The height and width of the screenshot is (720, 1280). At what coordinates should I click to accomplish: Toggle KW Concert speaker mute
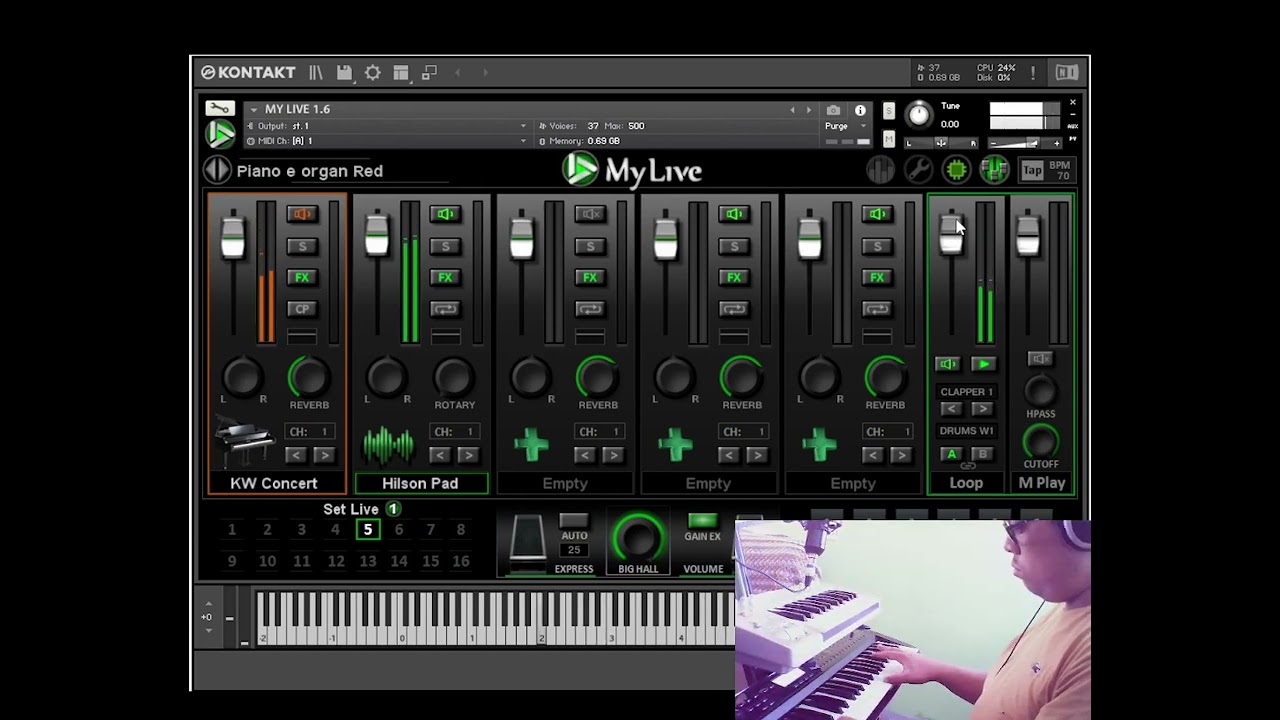pyautogui.click(x=302, y=214)
